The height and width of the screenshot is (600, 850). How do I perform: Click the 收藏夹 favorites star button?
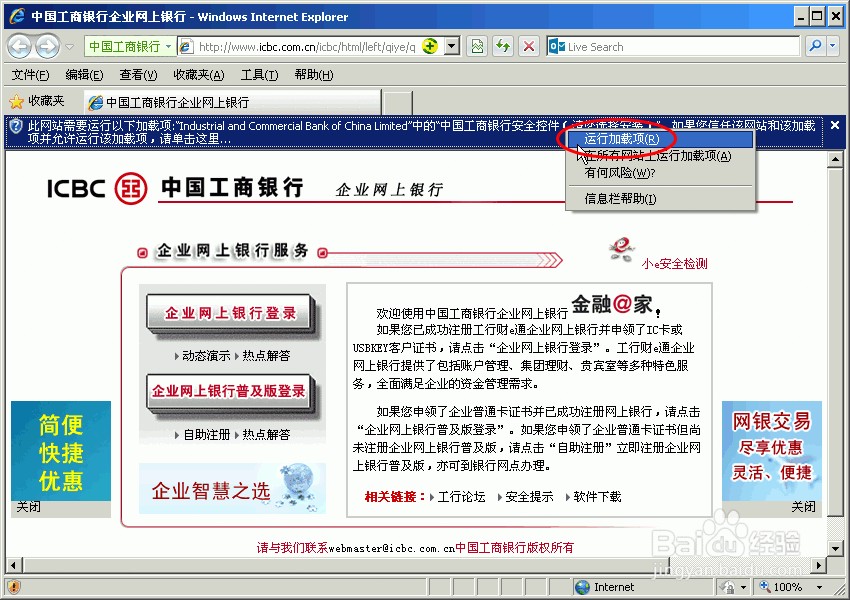37,101
